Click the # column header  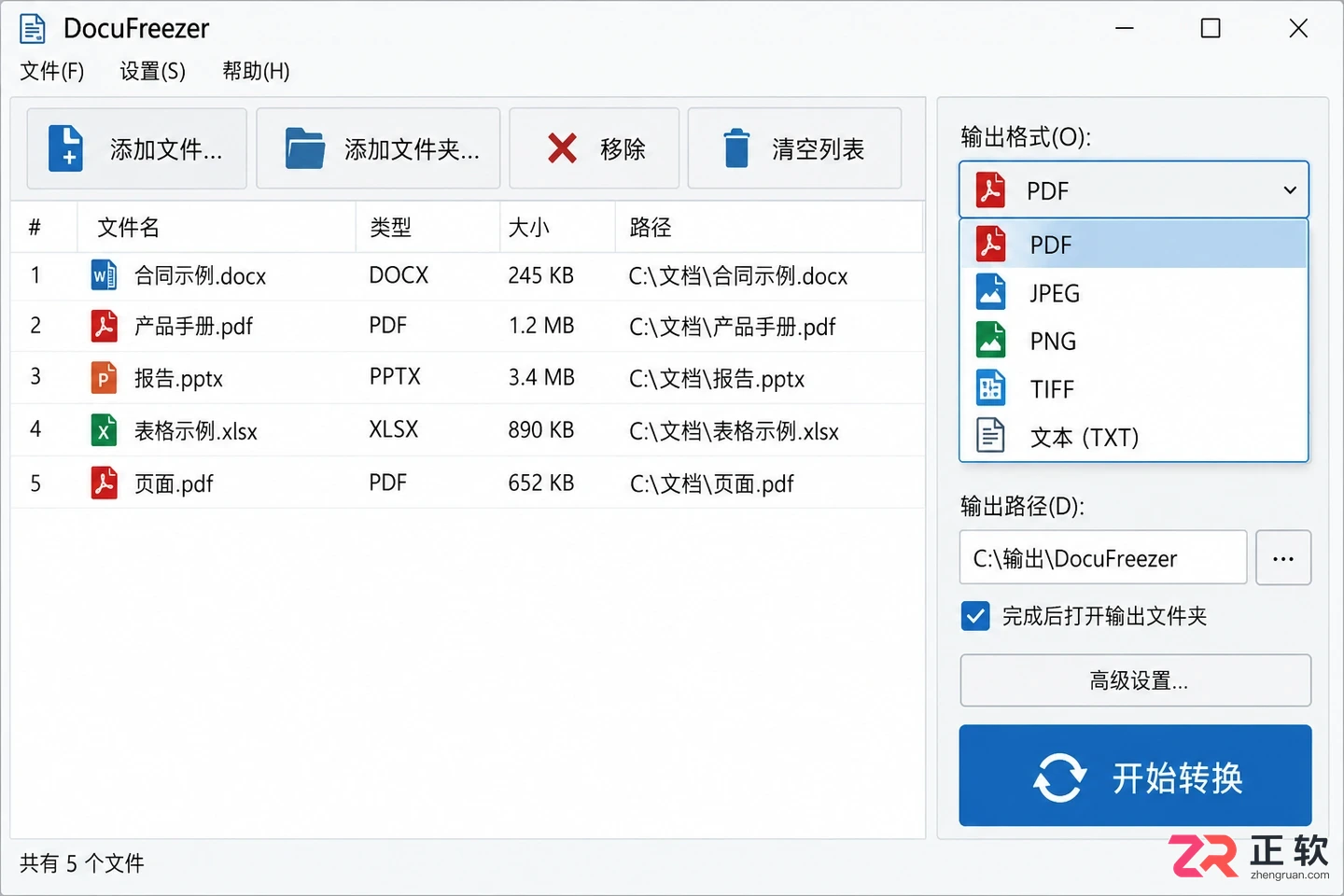pyautogui.click(x=44, y=227)
